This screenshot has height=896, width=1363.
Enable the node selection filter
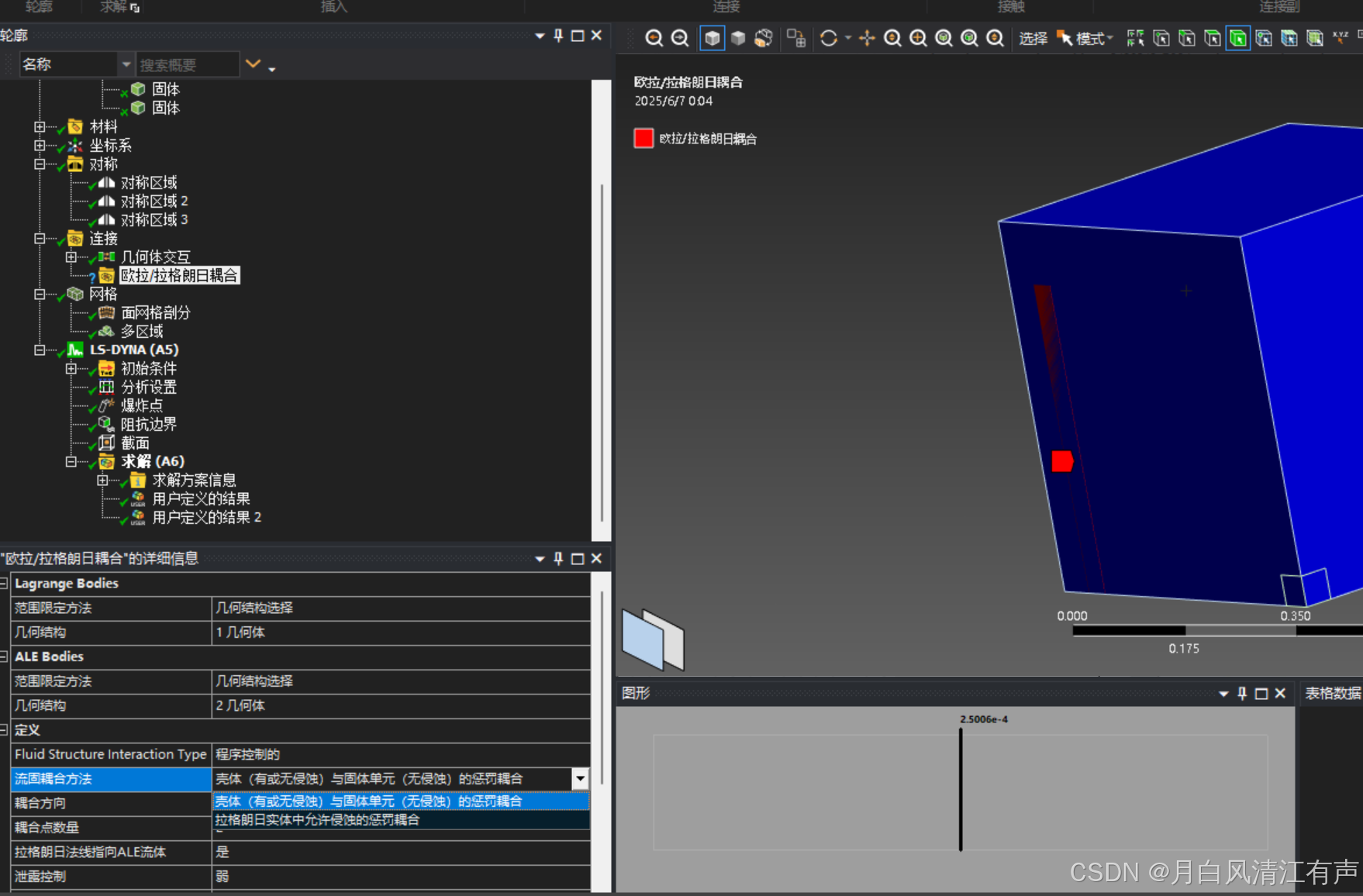(x=1264, y=38)
